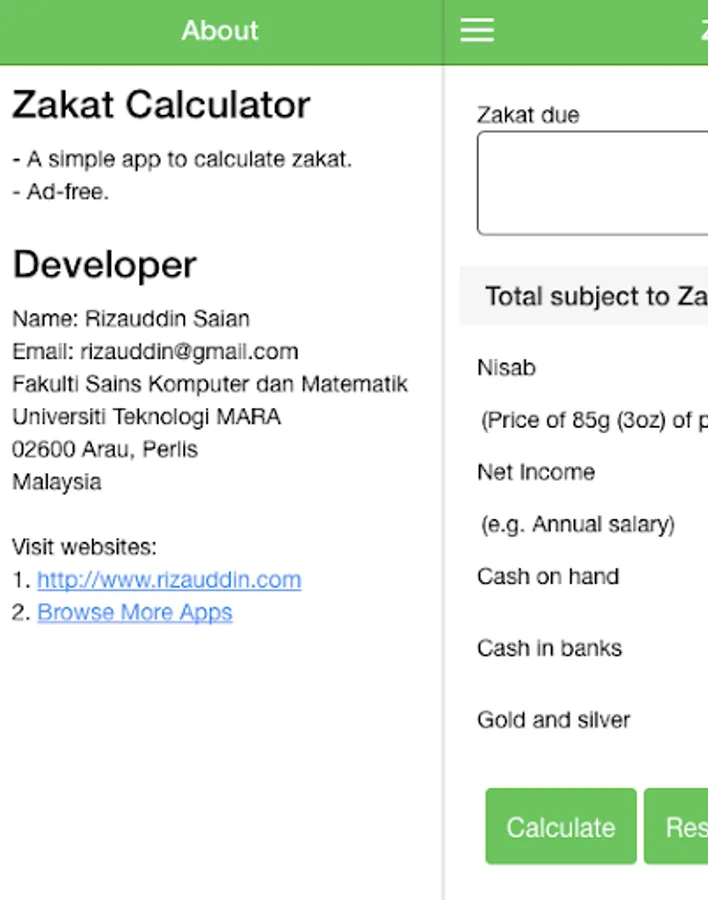Select the Cash in banks label
Screen dimensions: 708x900
549,648
